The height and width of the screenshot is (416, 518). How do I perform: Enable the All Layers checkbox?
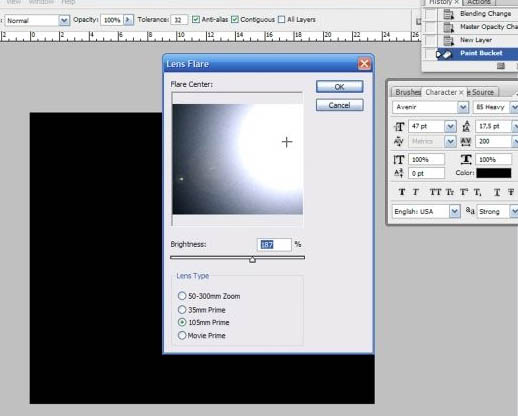[282, 20]
